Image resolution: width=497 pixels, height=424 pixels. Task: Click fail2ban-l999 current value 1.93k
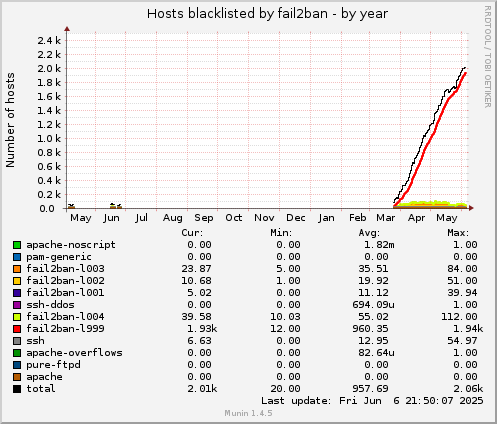[x=202, y=329]
